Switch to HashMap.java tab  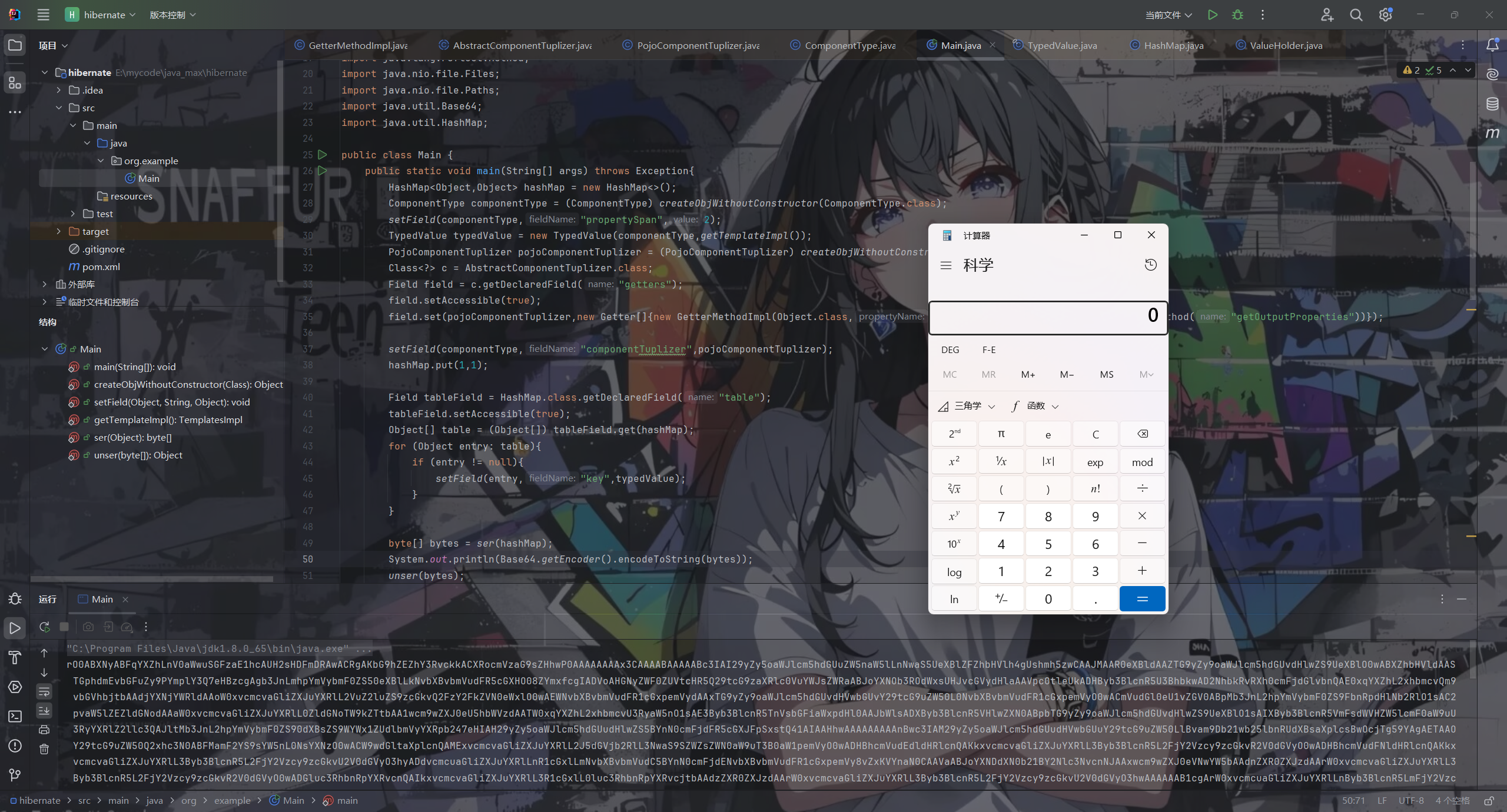coord(1167,45)
